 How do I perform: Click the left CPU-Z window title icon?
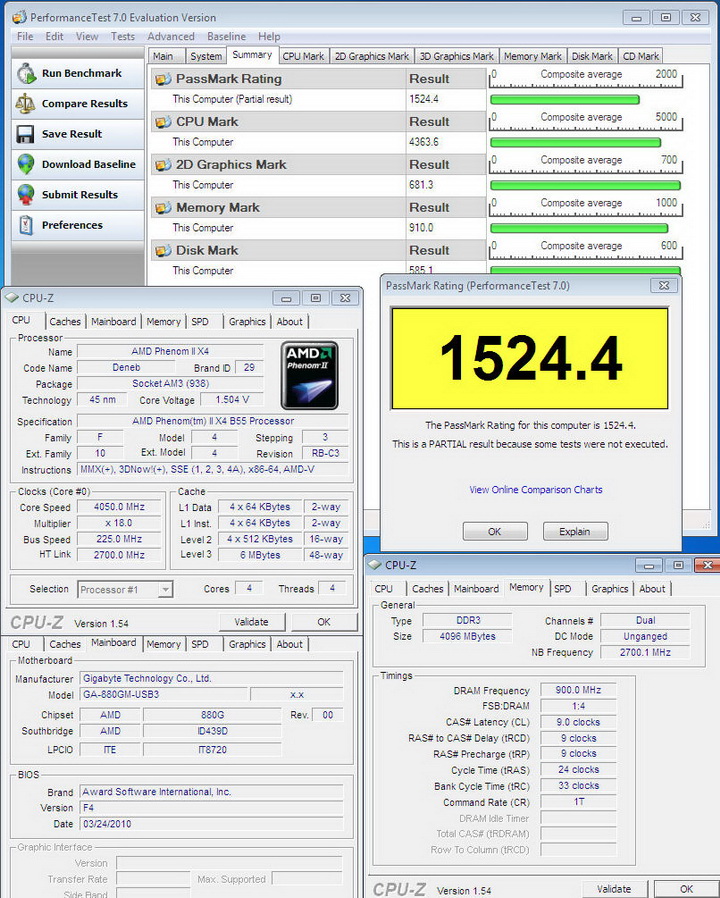point(11,298)
